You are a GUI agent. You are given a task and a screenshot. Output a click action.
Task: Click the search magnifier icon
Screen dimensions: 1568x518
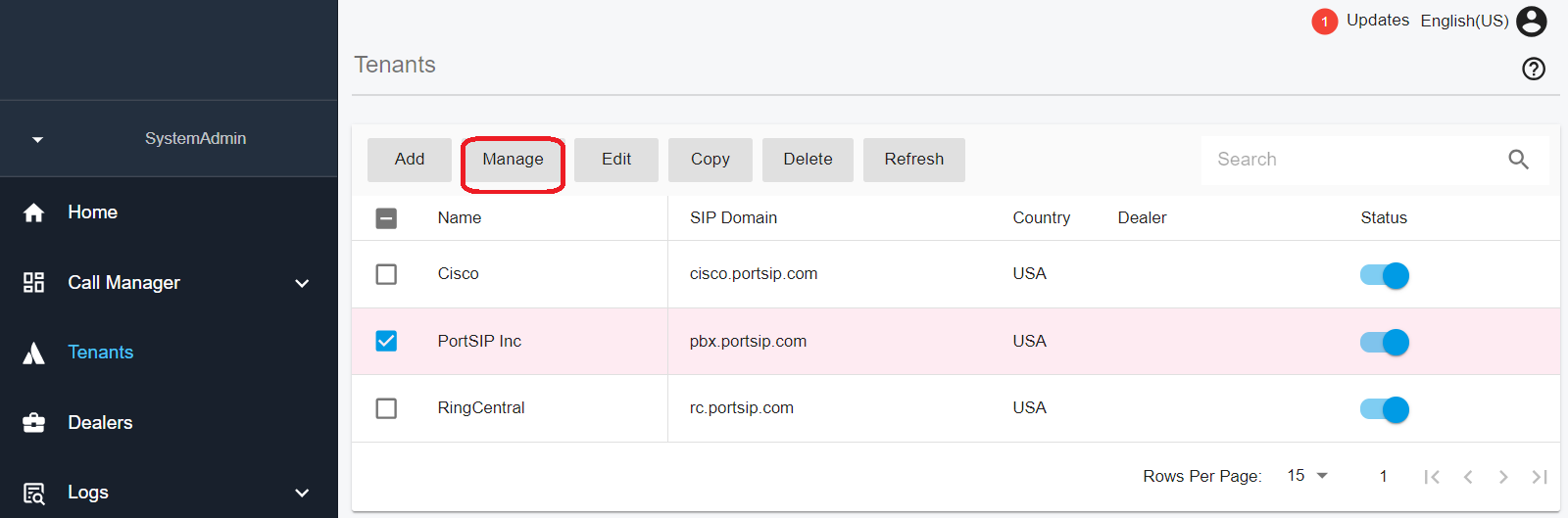click(1518, 160)
